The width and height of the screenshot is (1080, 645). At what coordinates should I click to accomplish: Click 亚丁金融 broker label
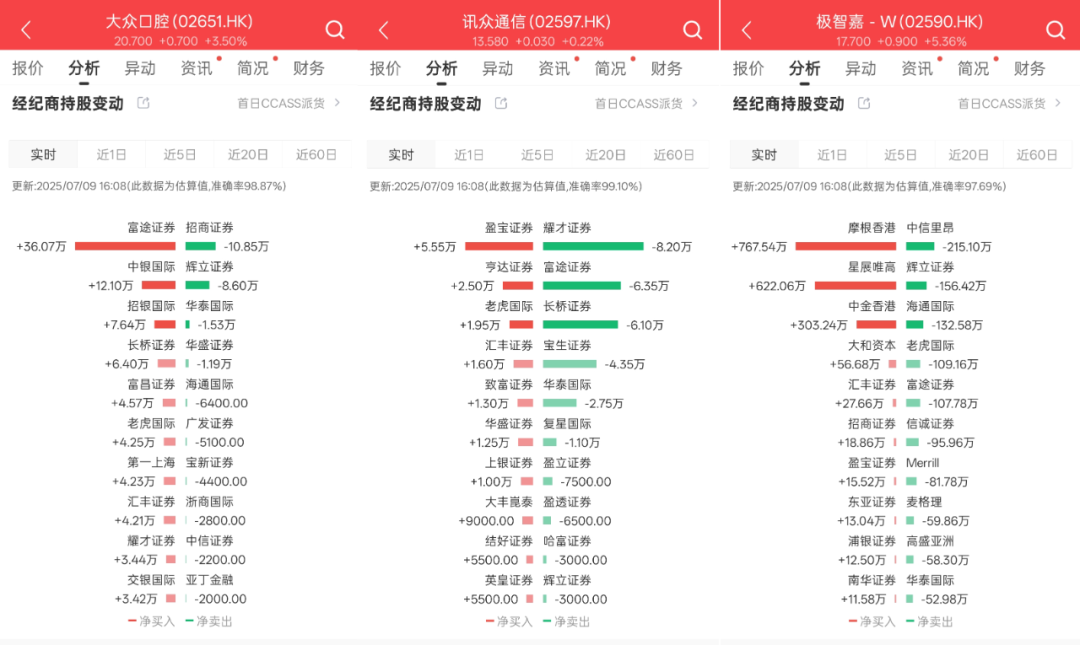pos(209,580)
